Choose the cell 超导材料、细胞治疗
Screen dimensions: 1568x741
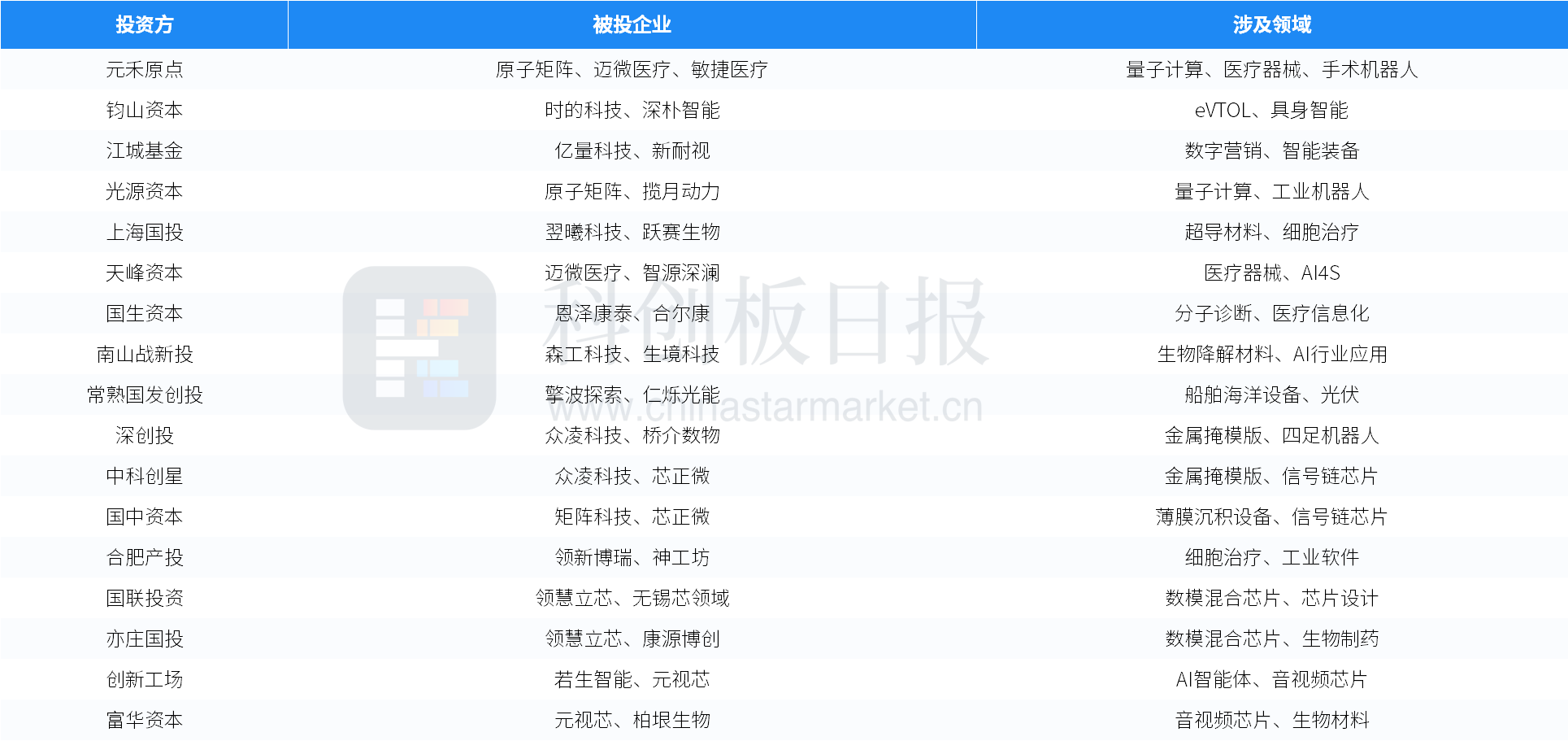1272,232
